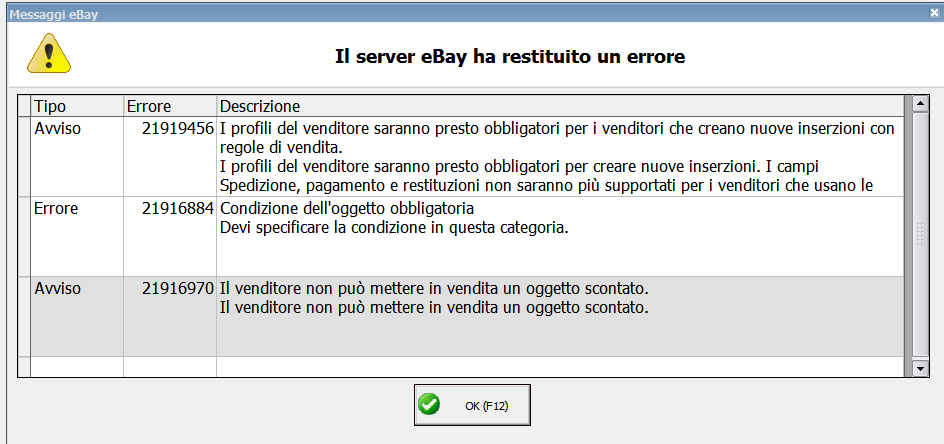Viewport: 944px width, 444px height.
Task: Select the Errore type cell
Action: (77, 236)
